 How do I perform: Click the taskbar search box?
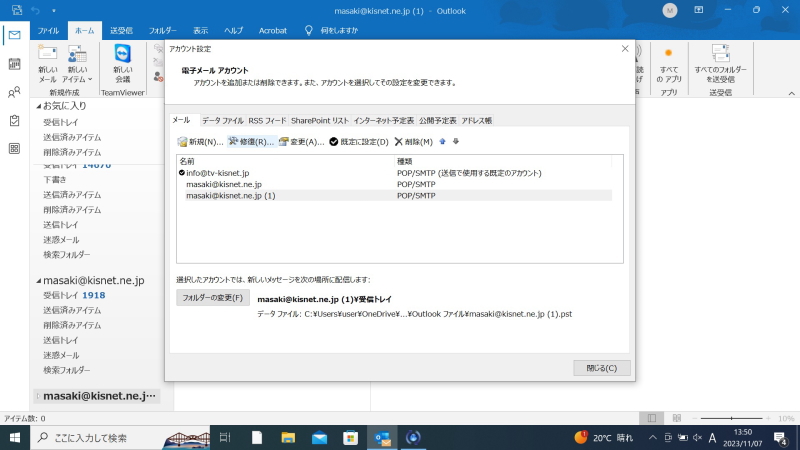(x=120, y=438)
